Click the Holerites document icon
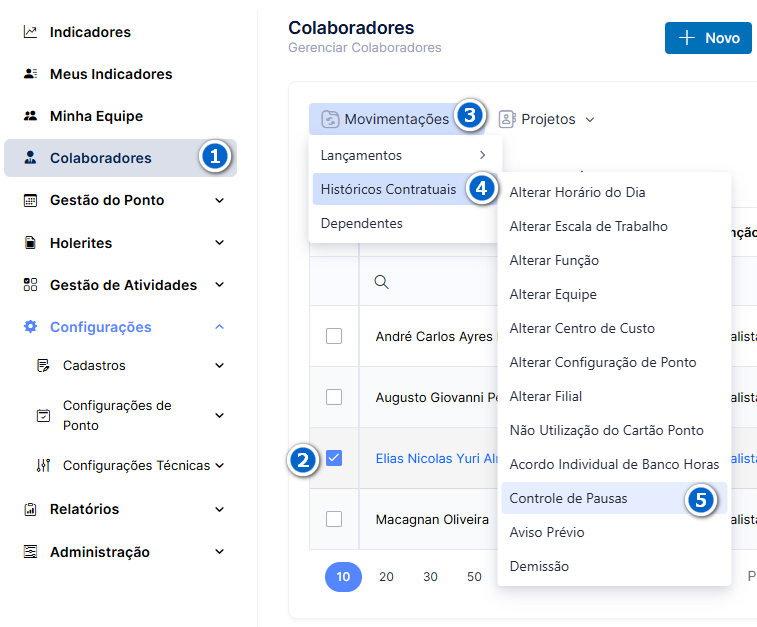Image resolution: width=757 pixels, height=627 pixels. pos(30,243)
